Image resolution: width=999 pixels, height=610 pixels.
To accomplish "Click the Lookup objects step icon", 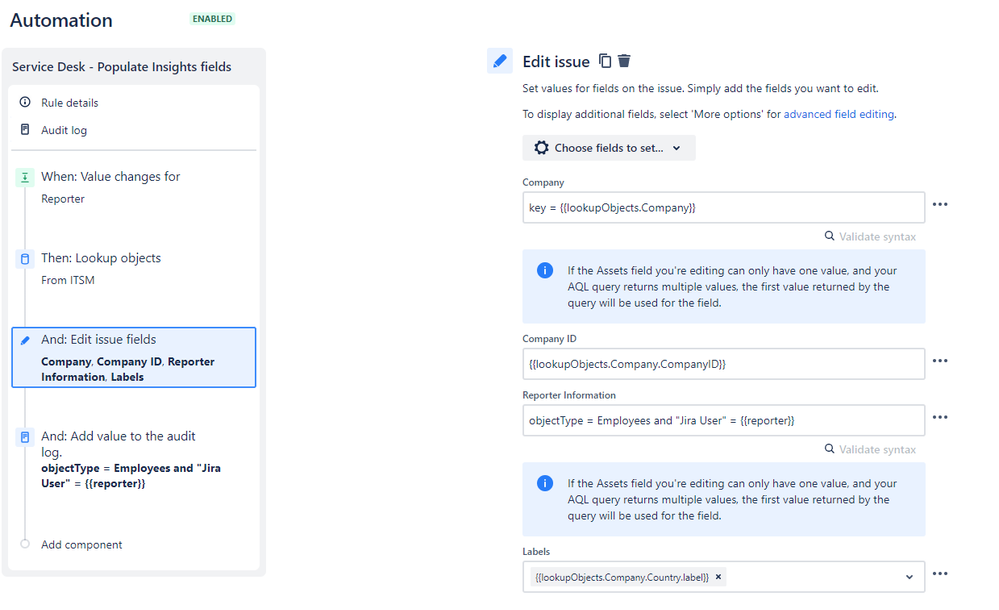I will point(25,259).
